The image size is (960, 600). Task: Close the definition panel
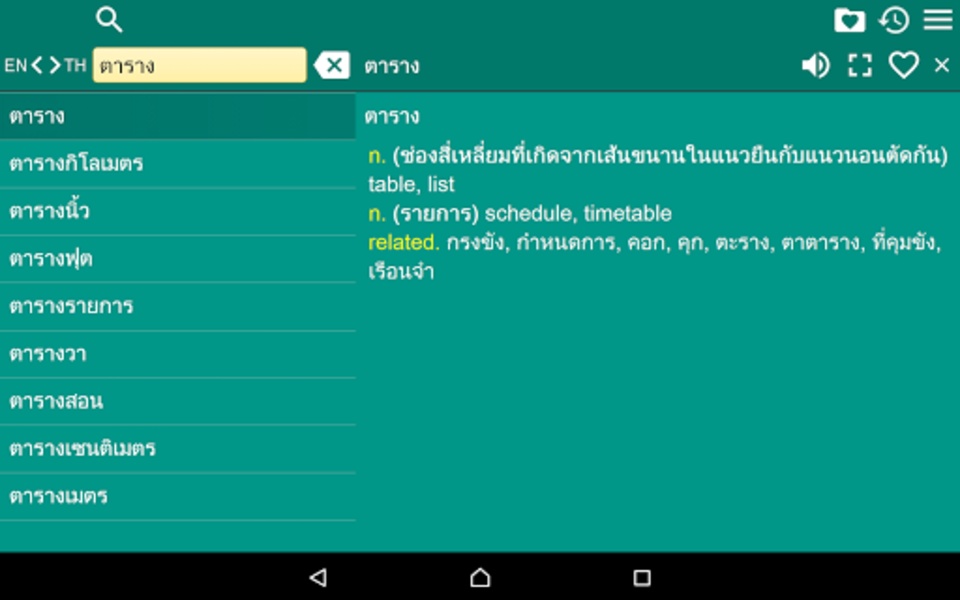pyautogui.click(x=942, y=65)
